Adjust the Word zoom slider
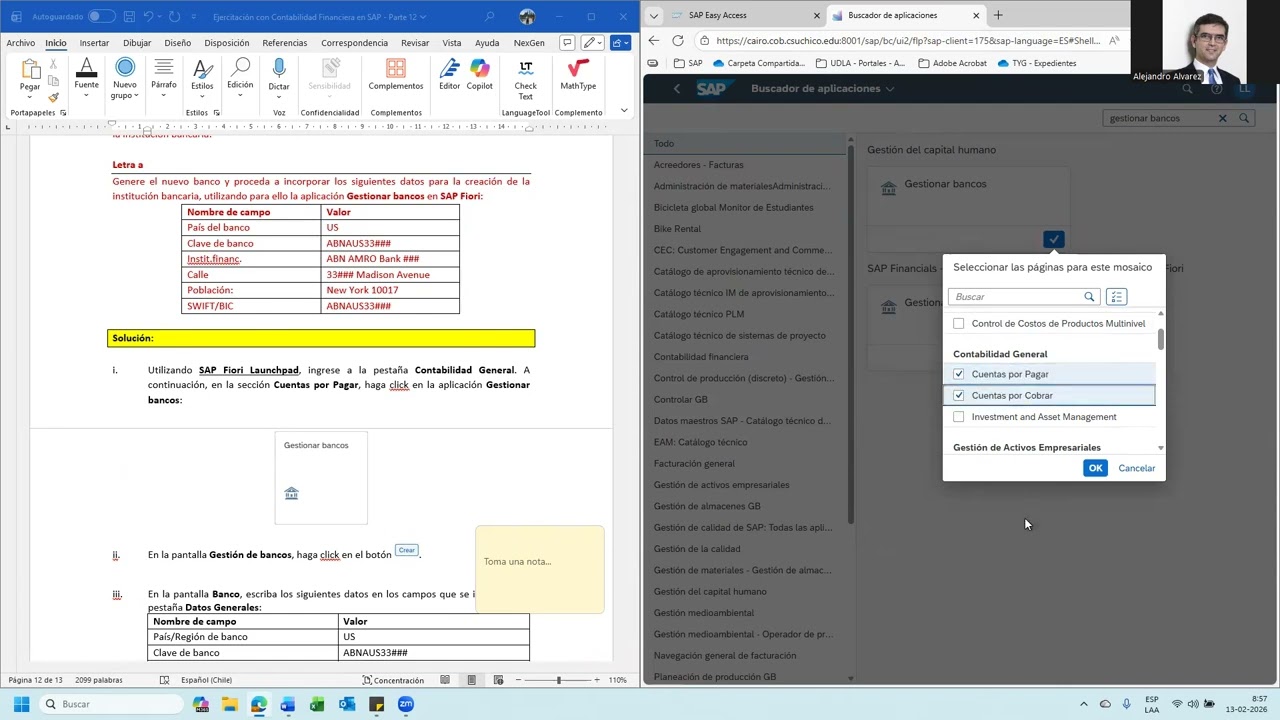This screenshot has width=1280, height=720. 558,680
